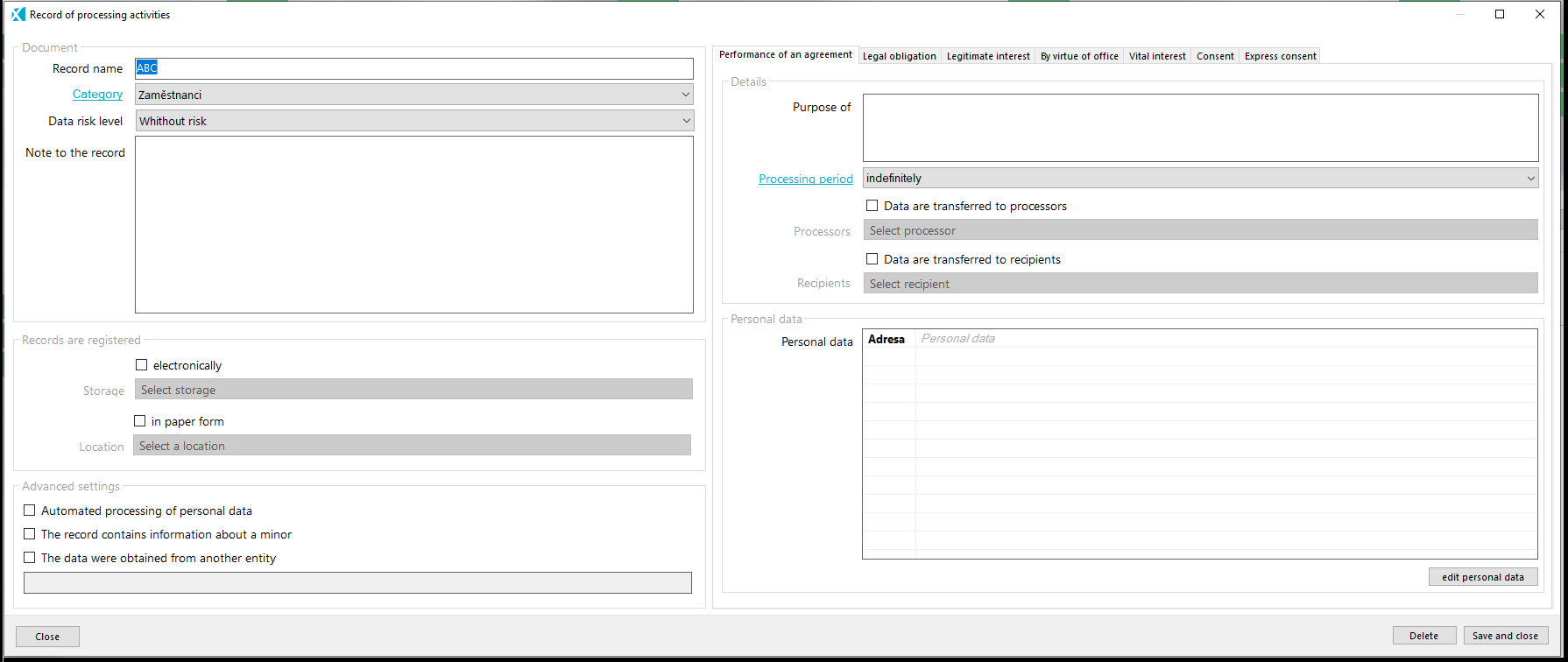Screen dimensions: 1568x662
Task: Open the Legitimate interest tab
Action: [x=988, y=56]
